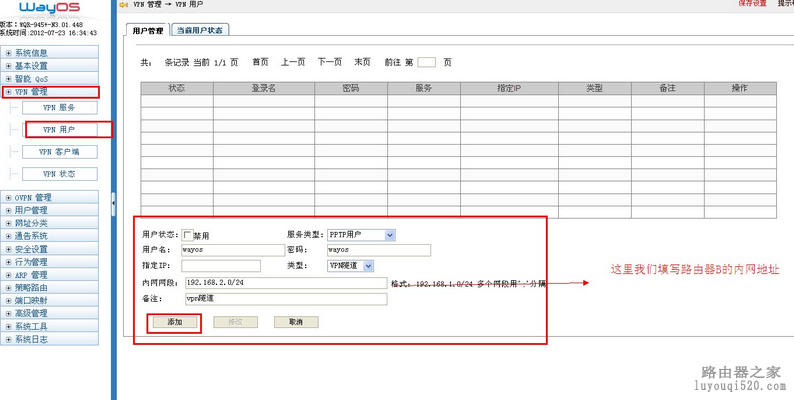Viewport: 794px width, 400px height.
Task: Click 保存设置 in the top bar
Action: tap(752, 3)
